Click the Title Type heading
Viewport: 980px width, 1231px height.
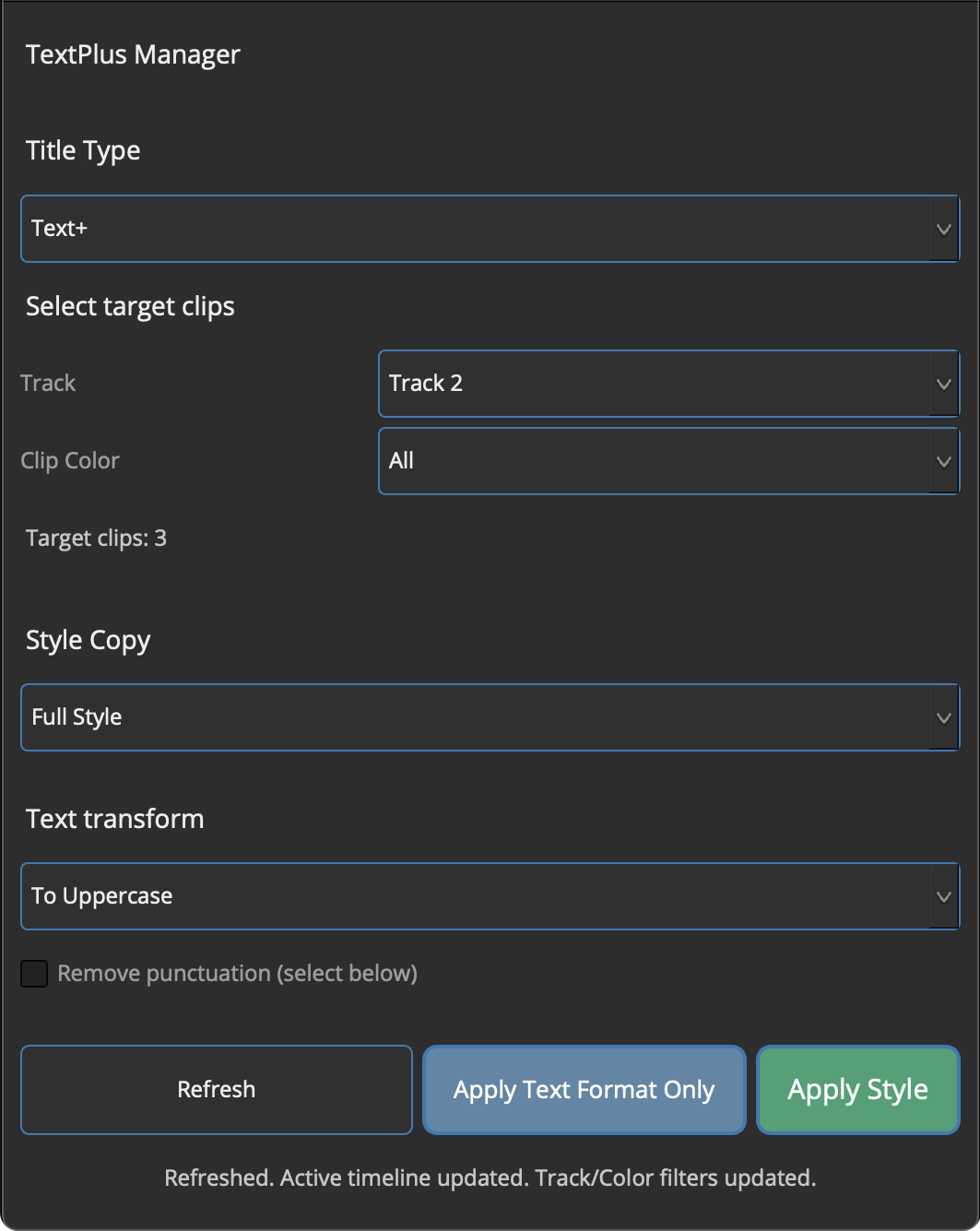(x=83, y=150)
